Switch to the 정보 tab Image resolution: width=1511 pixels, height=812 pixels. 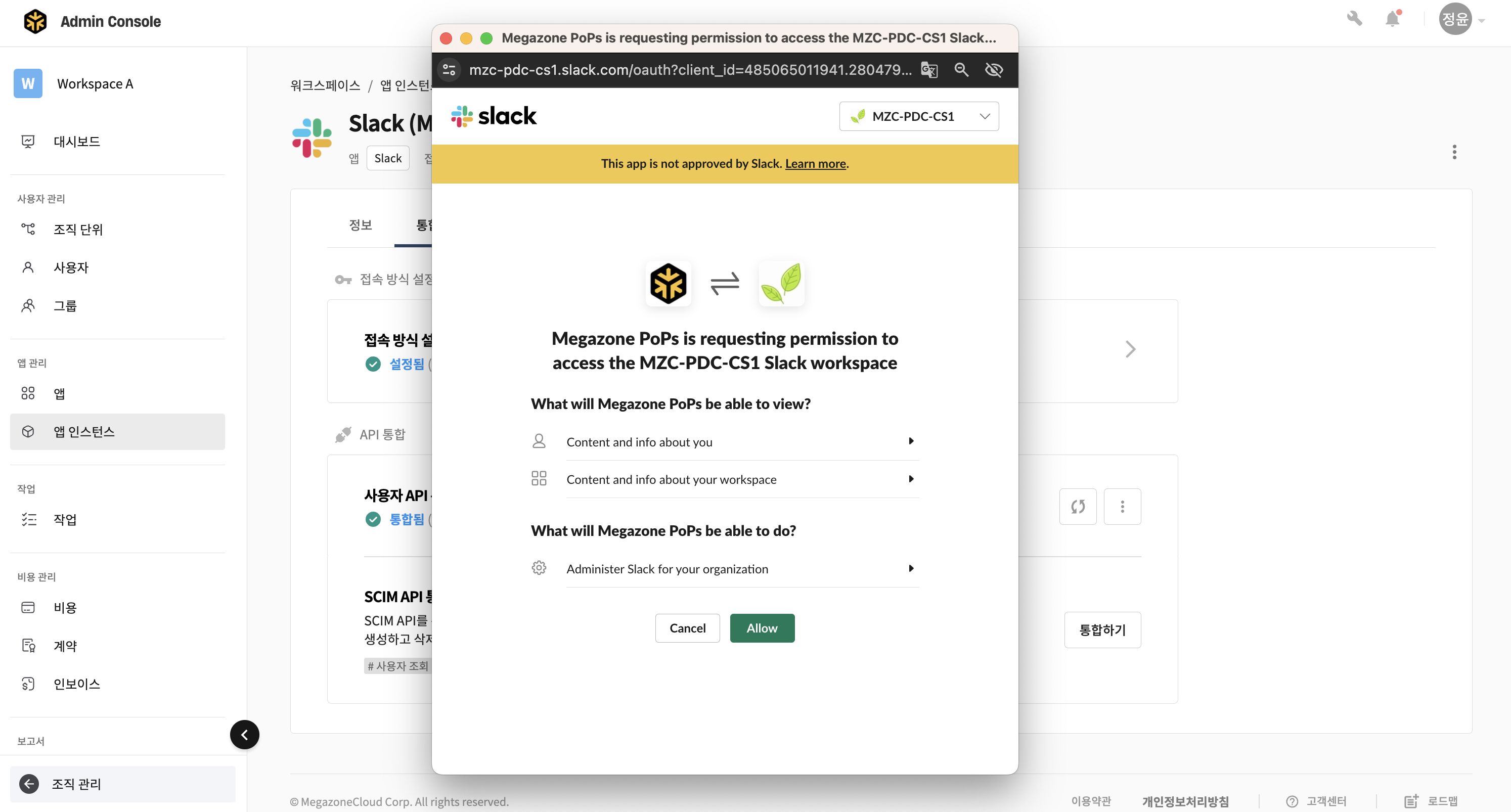(x=360, y=225)
